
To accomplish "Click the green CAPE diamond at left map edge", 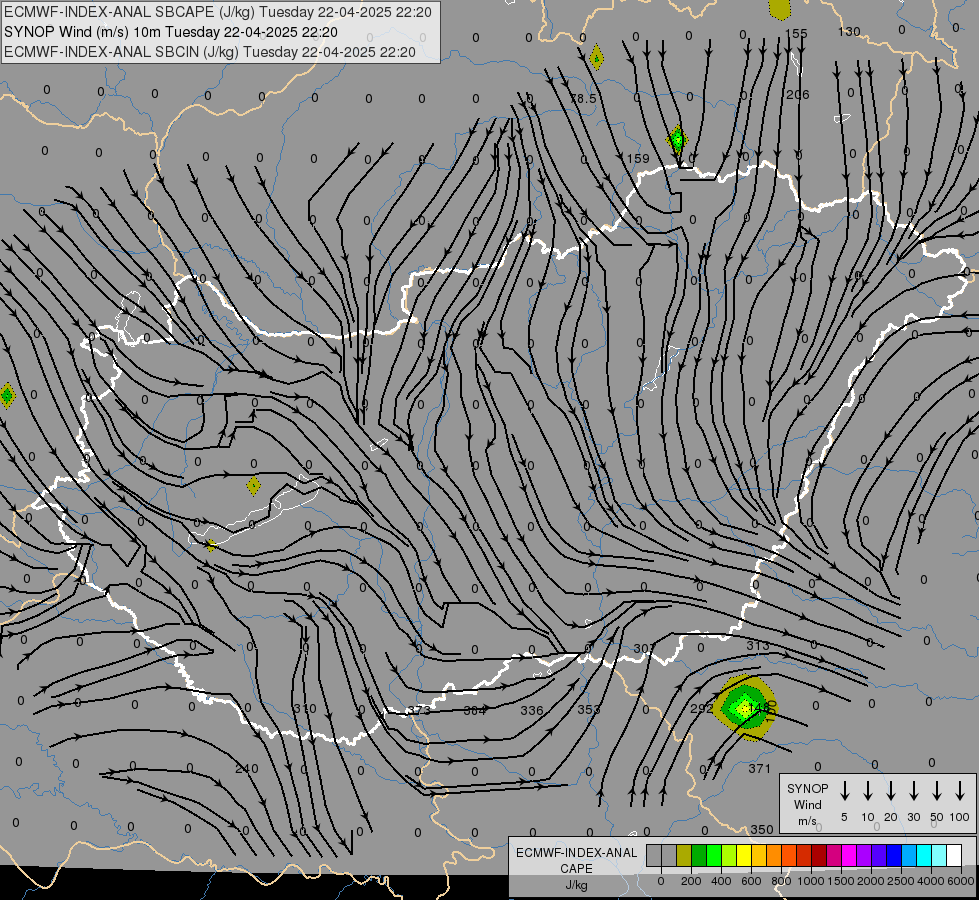I will point(7,395).
